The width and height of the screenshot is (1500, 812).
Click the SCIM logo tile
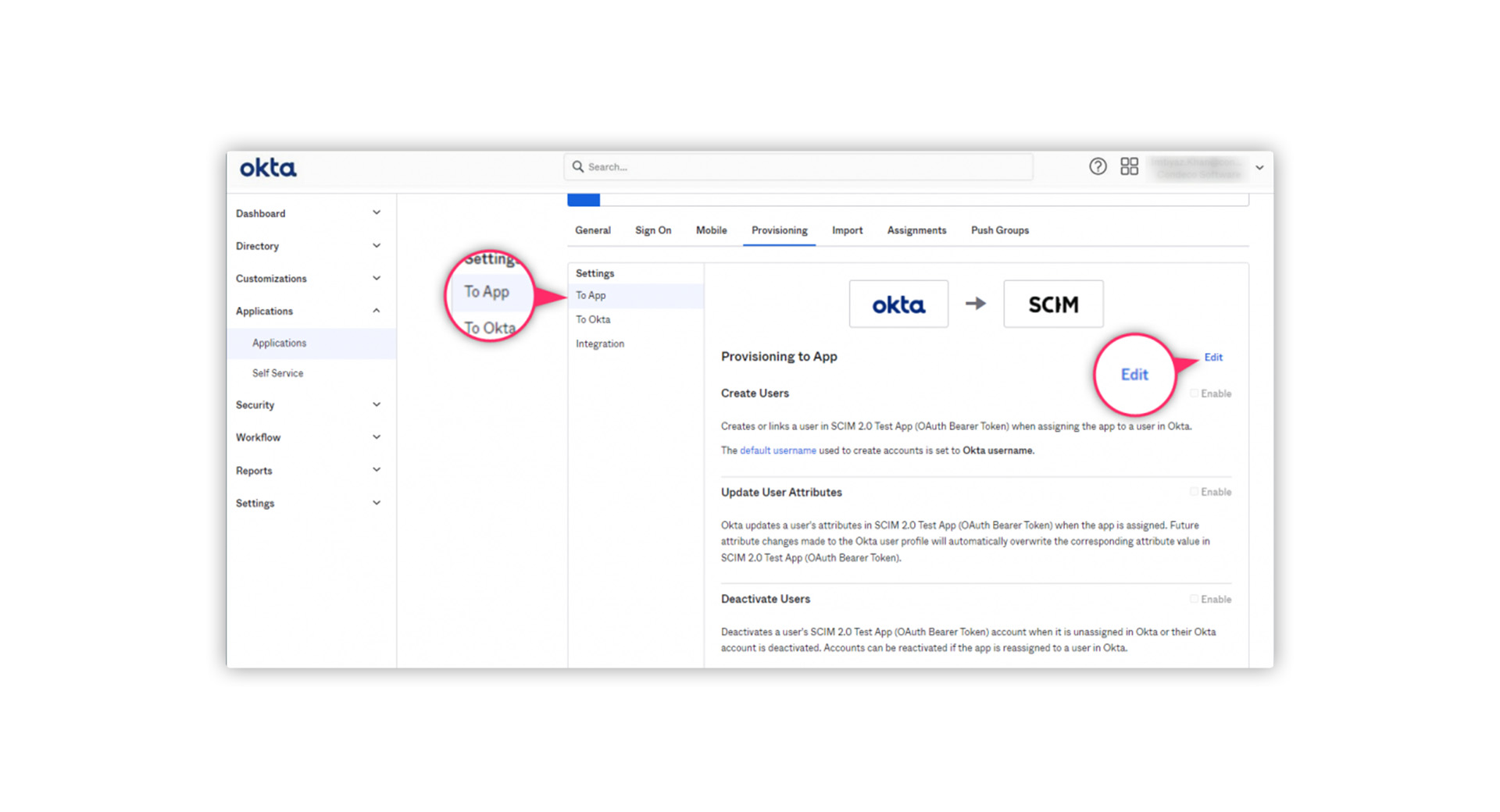1053,304
